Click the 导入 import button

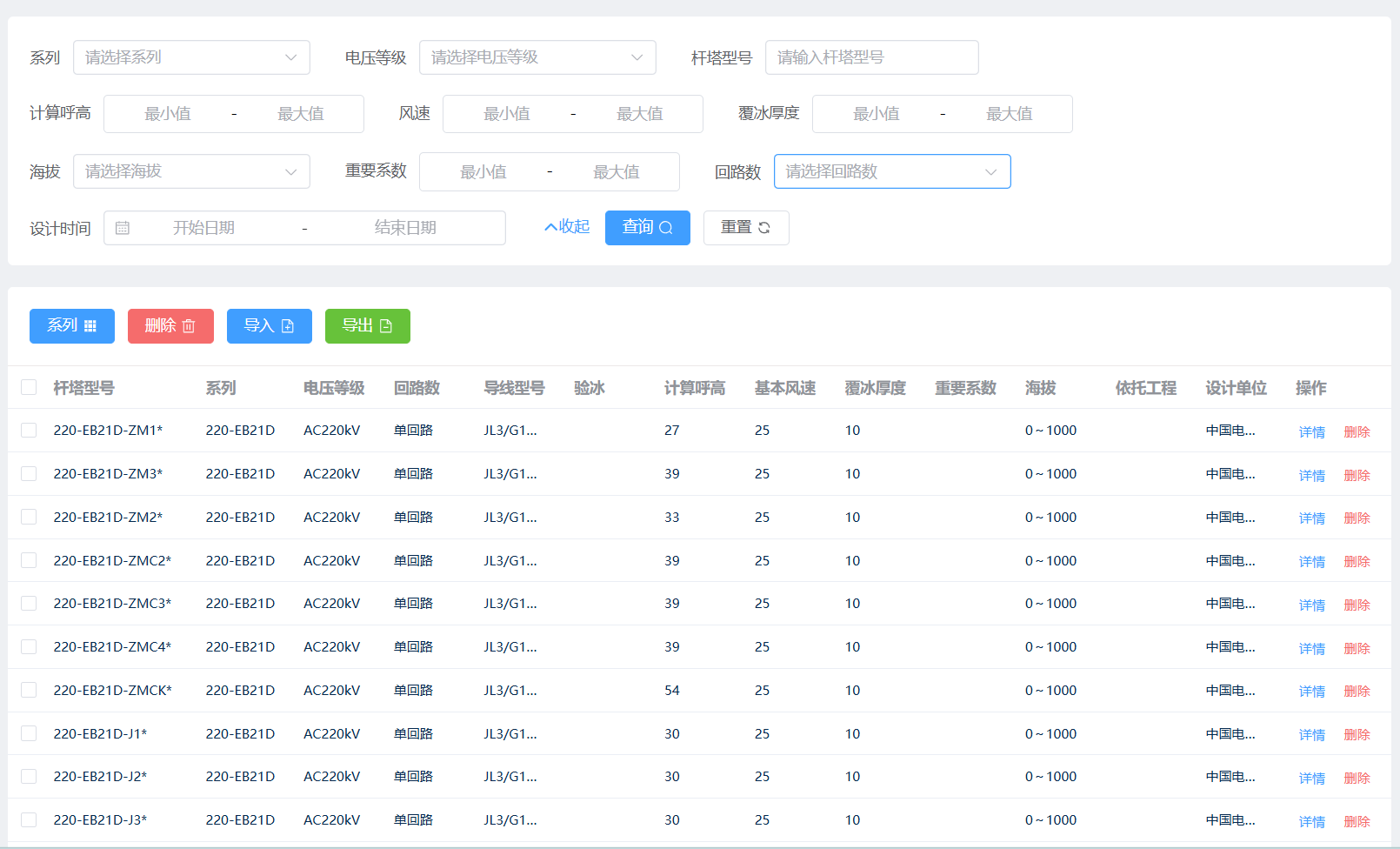[x=270, y=326]
